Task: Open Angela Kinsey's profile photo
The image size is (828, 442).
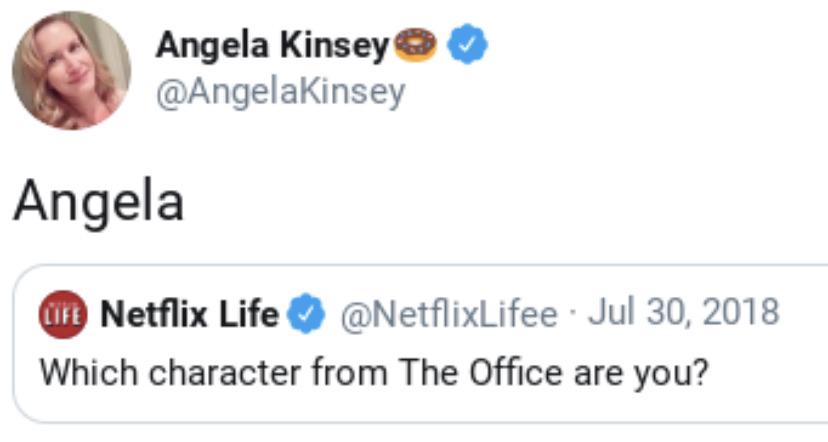Action: (71, 71)
